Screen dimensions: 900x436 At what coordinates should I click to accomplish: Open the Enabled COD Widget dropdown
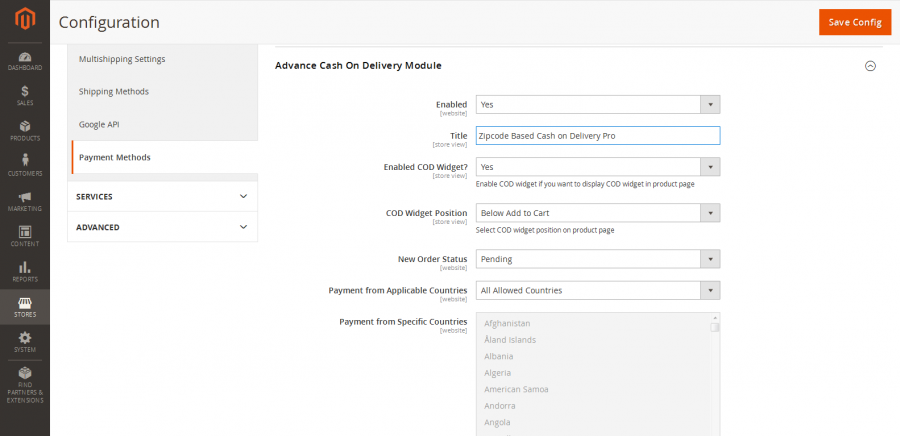point(597,167)
